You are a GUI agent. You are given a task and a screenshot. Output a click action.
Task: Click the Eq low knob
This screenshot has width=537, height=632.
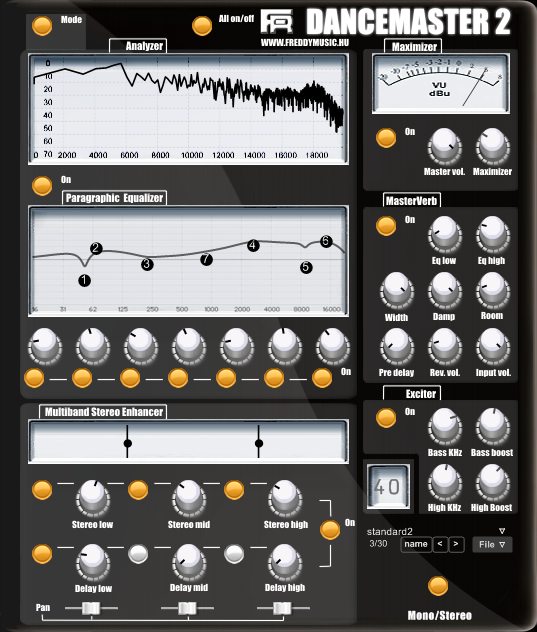444,235
